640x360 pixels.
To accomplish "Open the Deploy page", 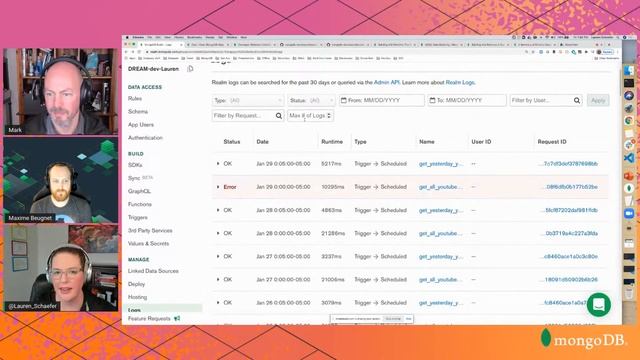I will 136,284.
